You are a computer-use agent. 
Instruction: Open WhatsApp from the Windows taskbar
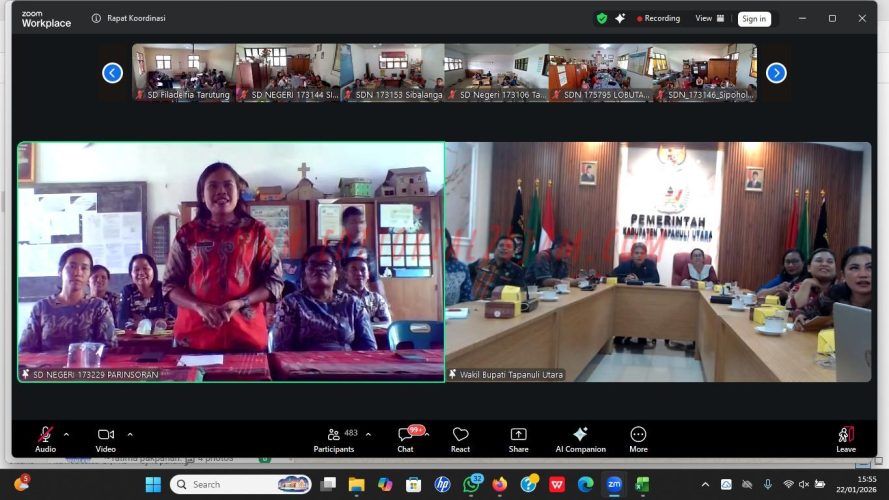click(471, 484)
